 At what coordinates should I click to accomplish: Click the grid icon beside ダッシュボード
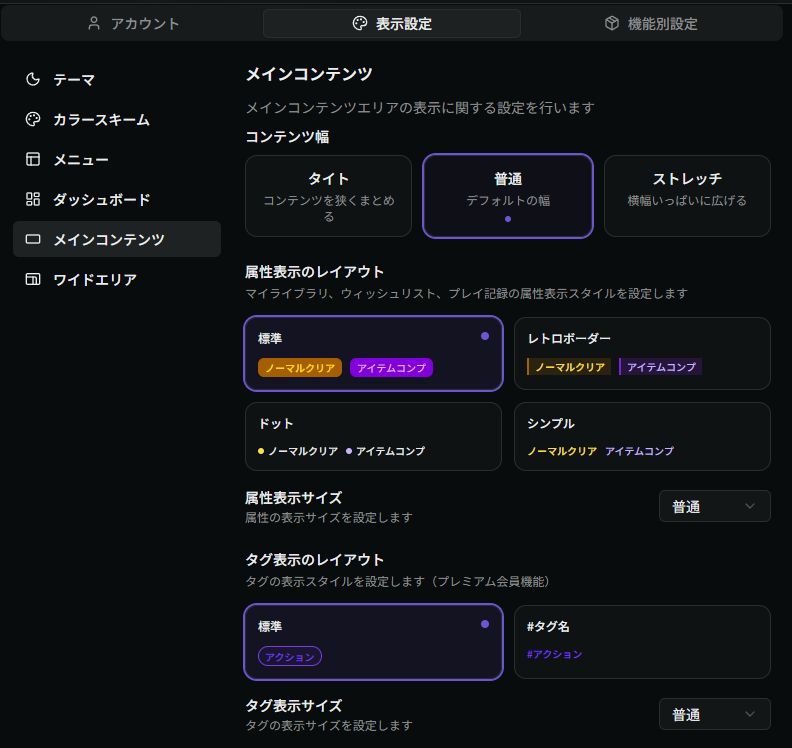pos(33,199)
